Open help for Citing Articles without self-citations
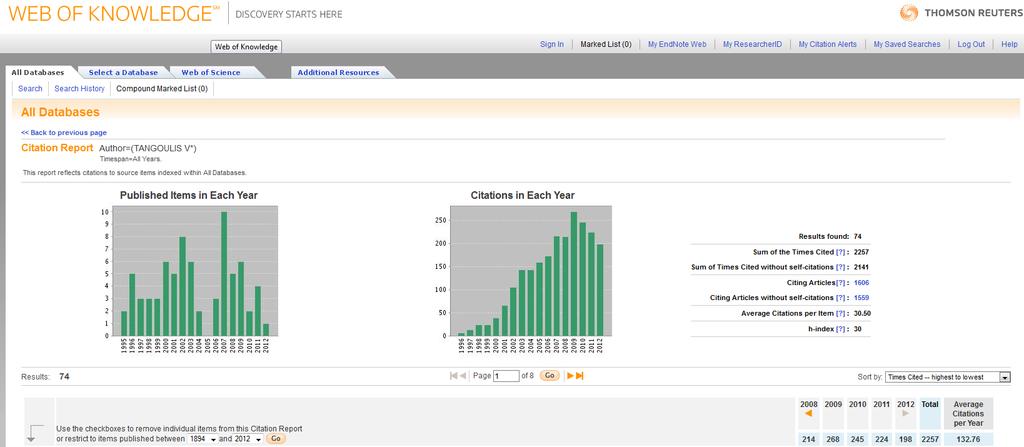 click(x=840, y=297)
